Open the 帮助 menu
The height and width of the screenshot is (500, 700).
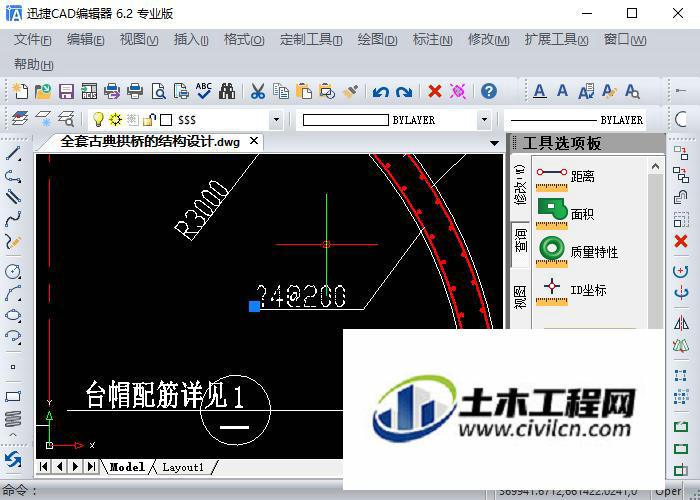point(33,64)
